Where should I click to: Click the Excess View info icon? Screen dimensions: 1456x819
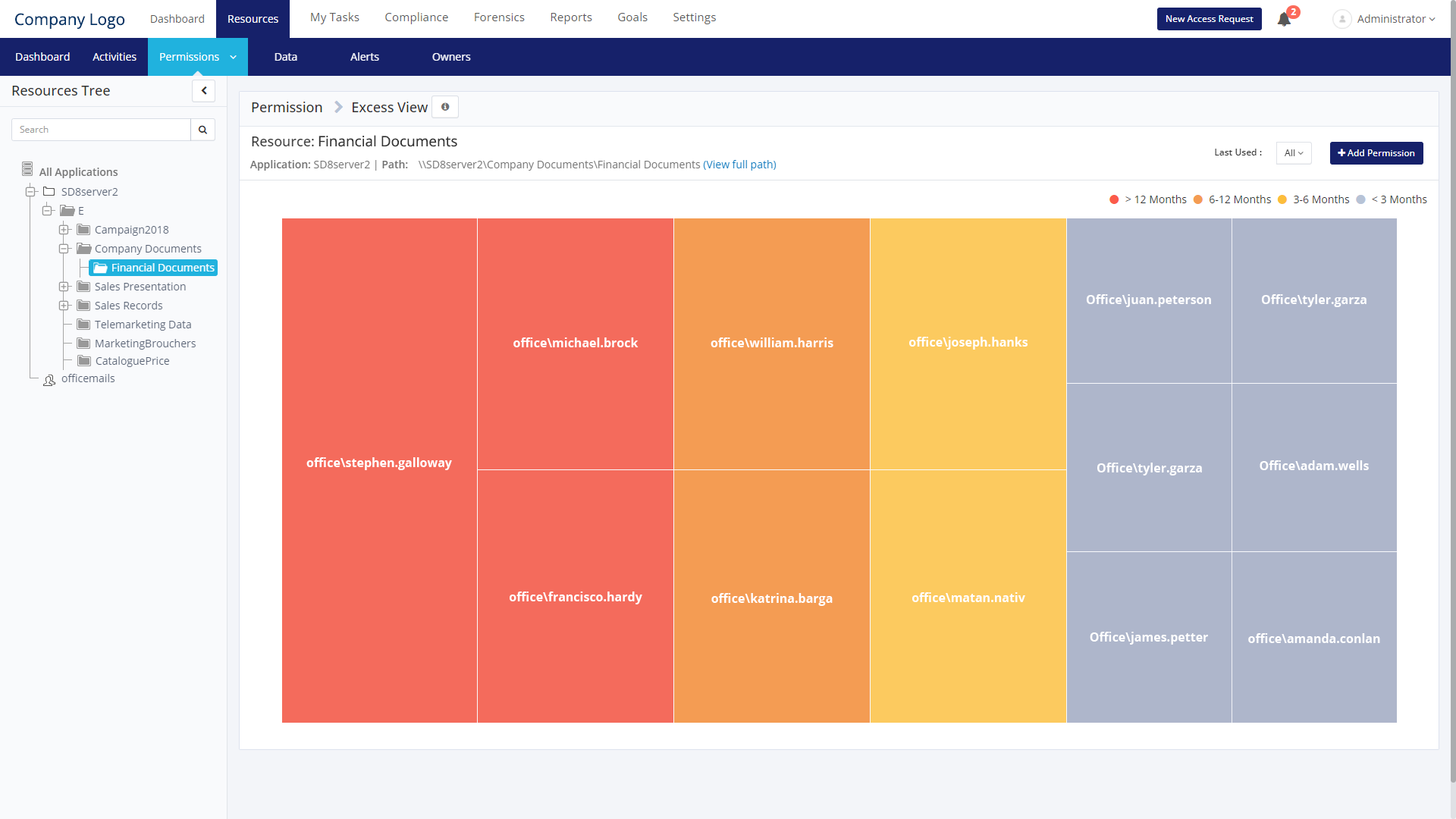[x=445, y=107]
